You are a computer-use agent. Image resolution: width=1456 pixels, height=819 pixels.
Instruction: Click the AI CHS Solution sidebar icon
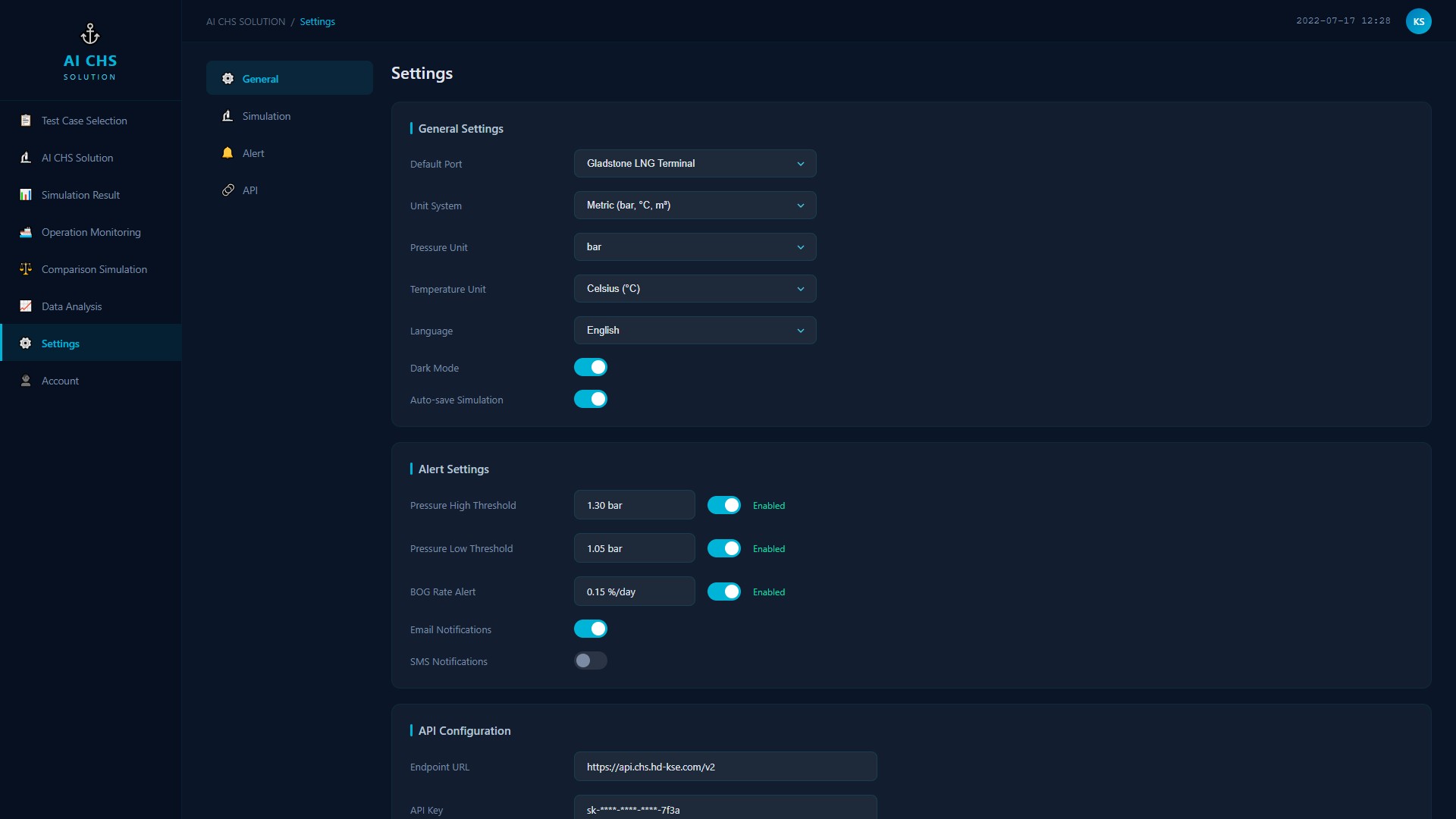click(x=26, y=158)
